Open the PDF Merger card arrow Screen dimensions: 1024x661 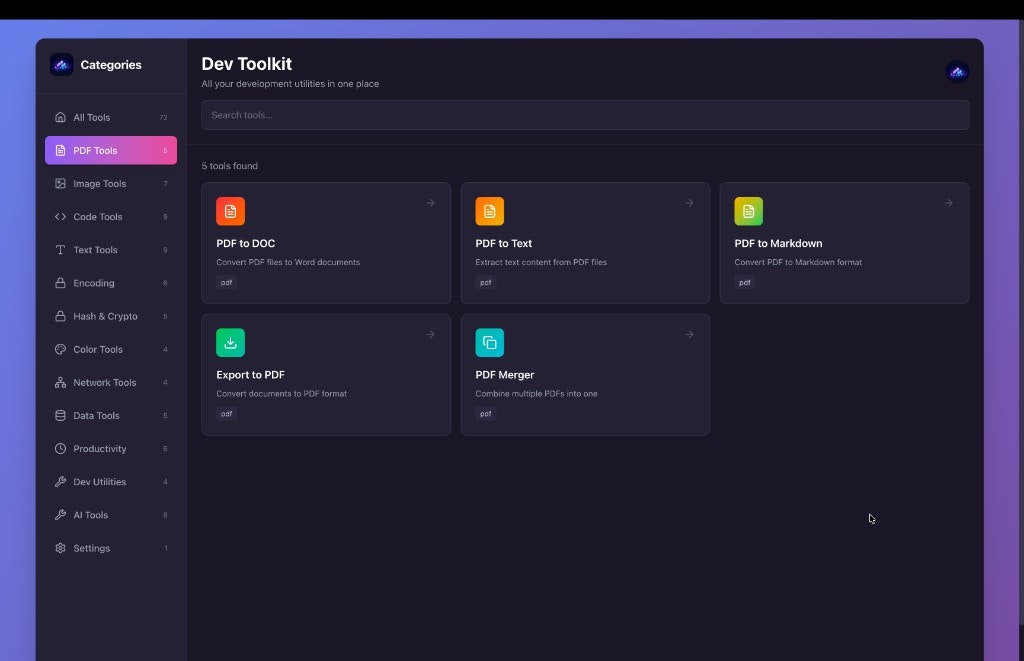pyautogui.click(x=690, y=334)
